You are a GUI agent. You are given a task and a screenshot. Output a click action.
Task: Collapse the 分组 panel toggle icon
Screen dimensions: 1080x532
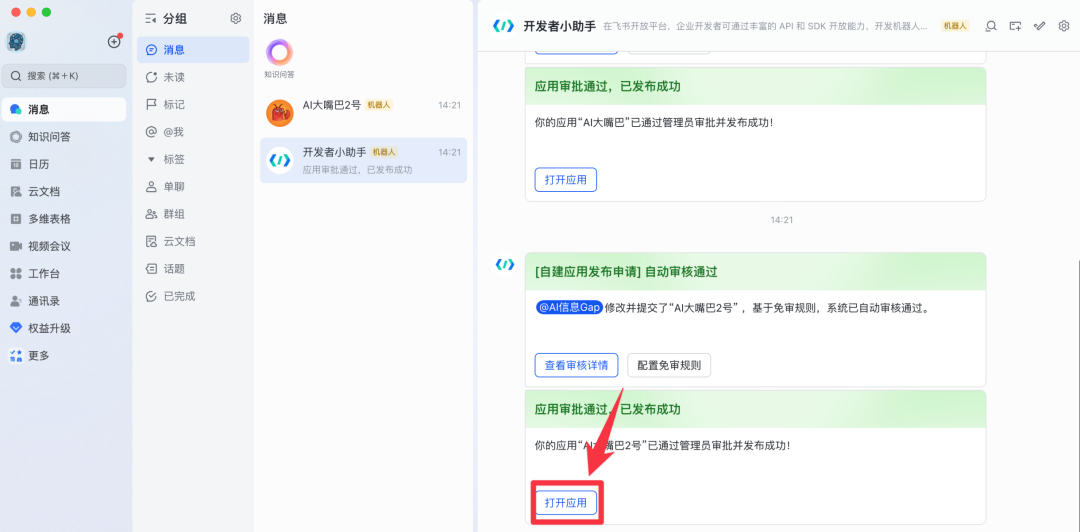click(x=151, y=18)
